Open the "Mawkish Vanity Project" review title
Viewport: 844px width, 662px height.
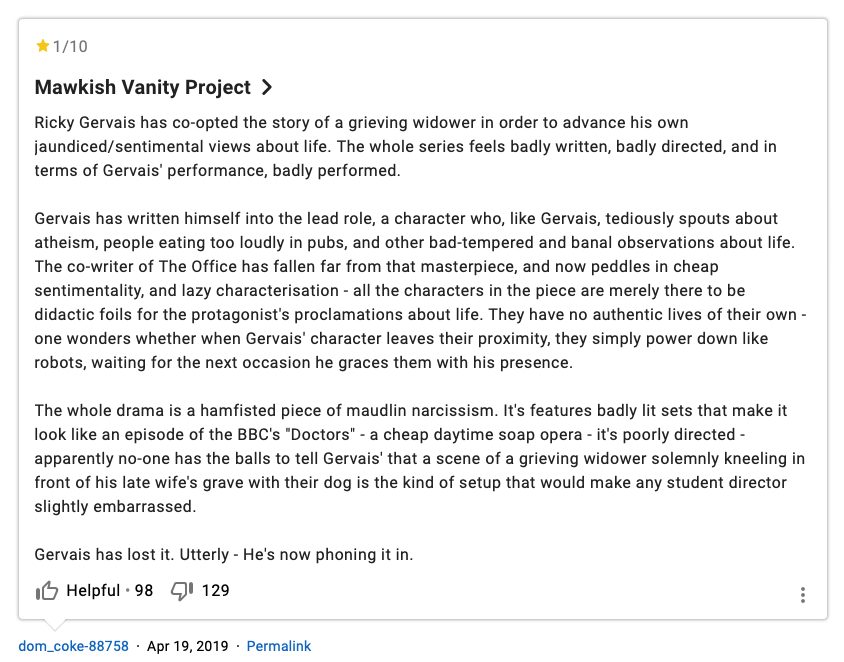(x=142, y=87)
